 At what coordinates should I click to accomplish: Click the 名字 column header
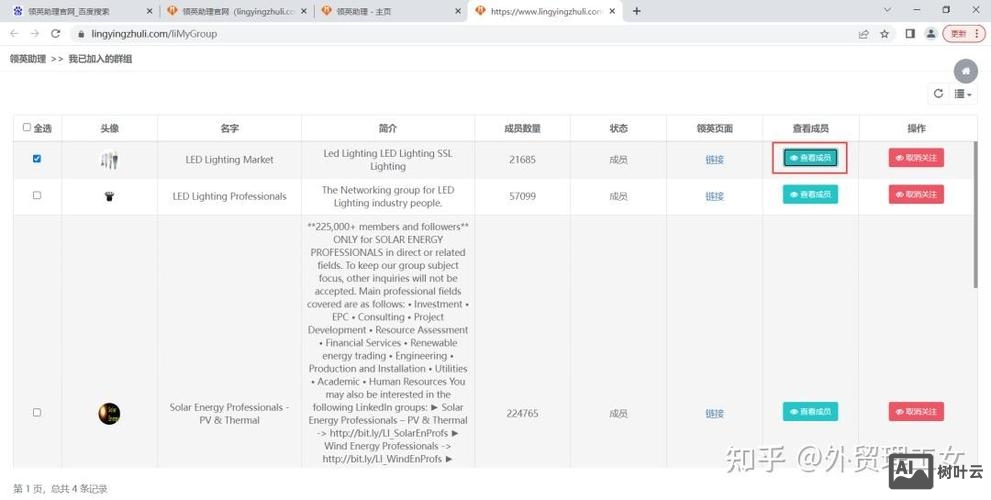click(x=229, y=128)
